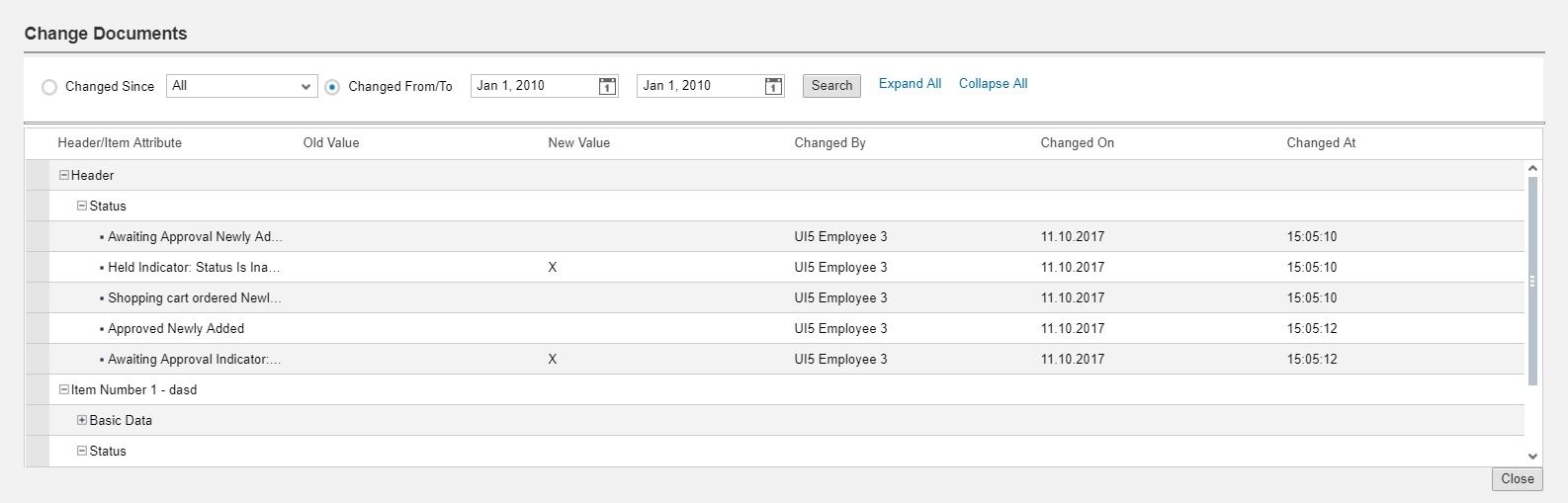Expand the Basic Data node
Image resolution: width=1568 pixels, height=503 pixels.
point(82,420)
